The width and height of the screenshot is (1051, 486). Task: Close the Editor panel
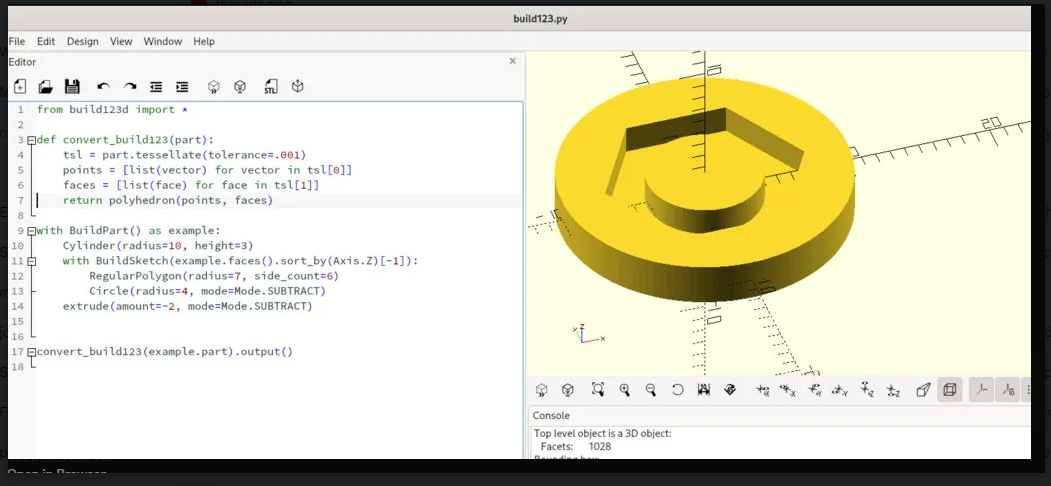click(513, 61)
